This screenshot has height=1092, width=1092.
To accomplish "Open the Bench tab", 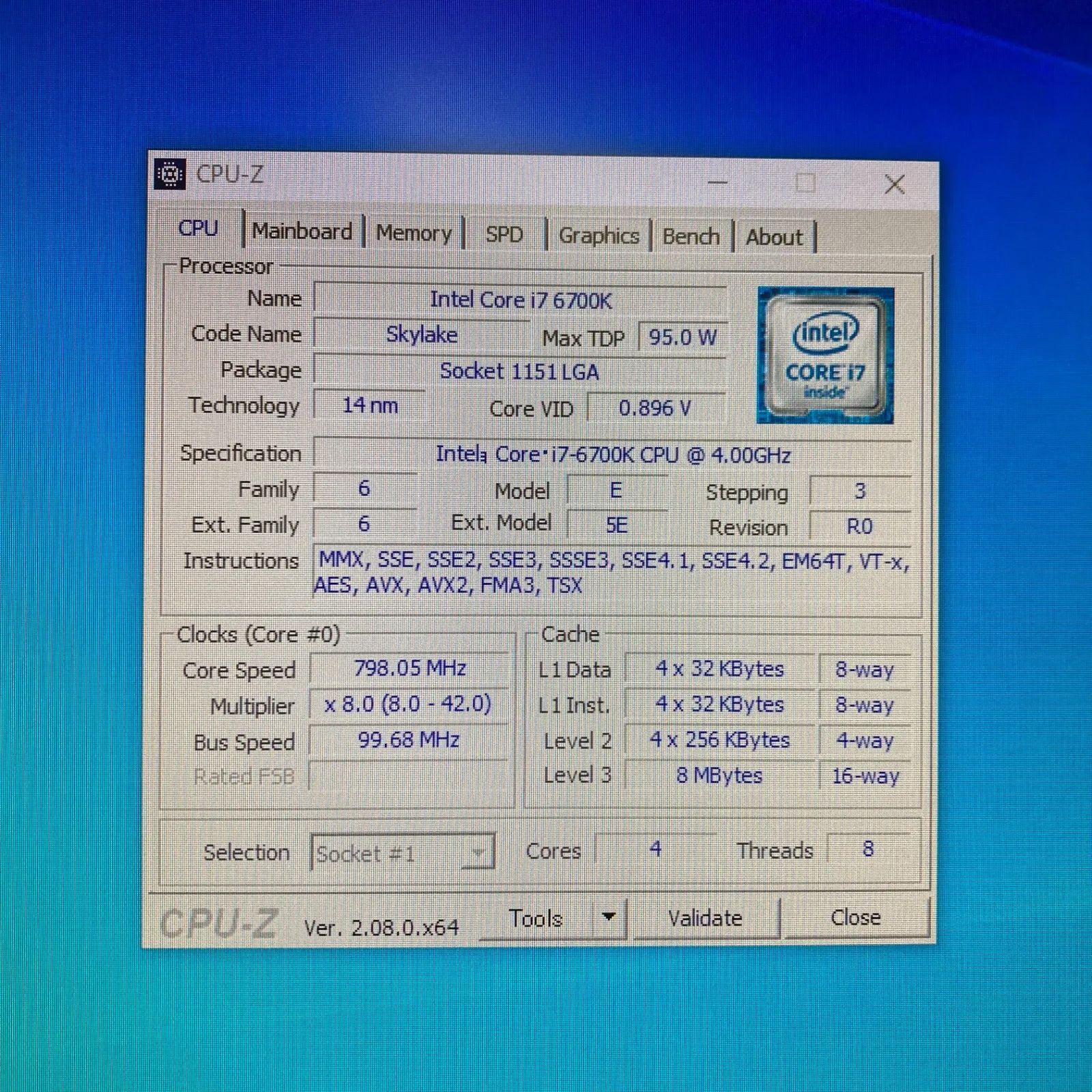I will 691,237.
